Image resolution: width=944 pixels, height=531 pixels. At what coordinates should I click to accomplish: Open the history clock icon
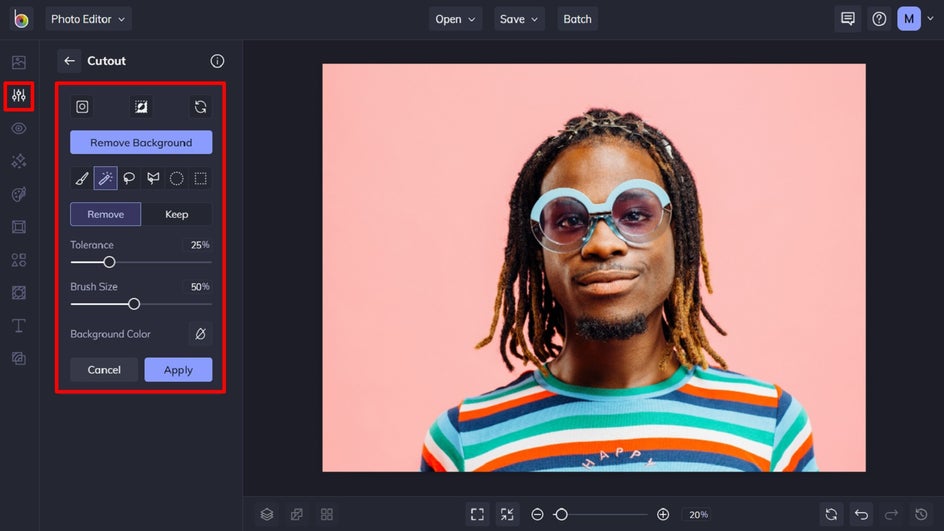click(921, 514)
